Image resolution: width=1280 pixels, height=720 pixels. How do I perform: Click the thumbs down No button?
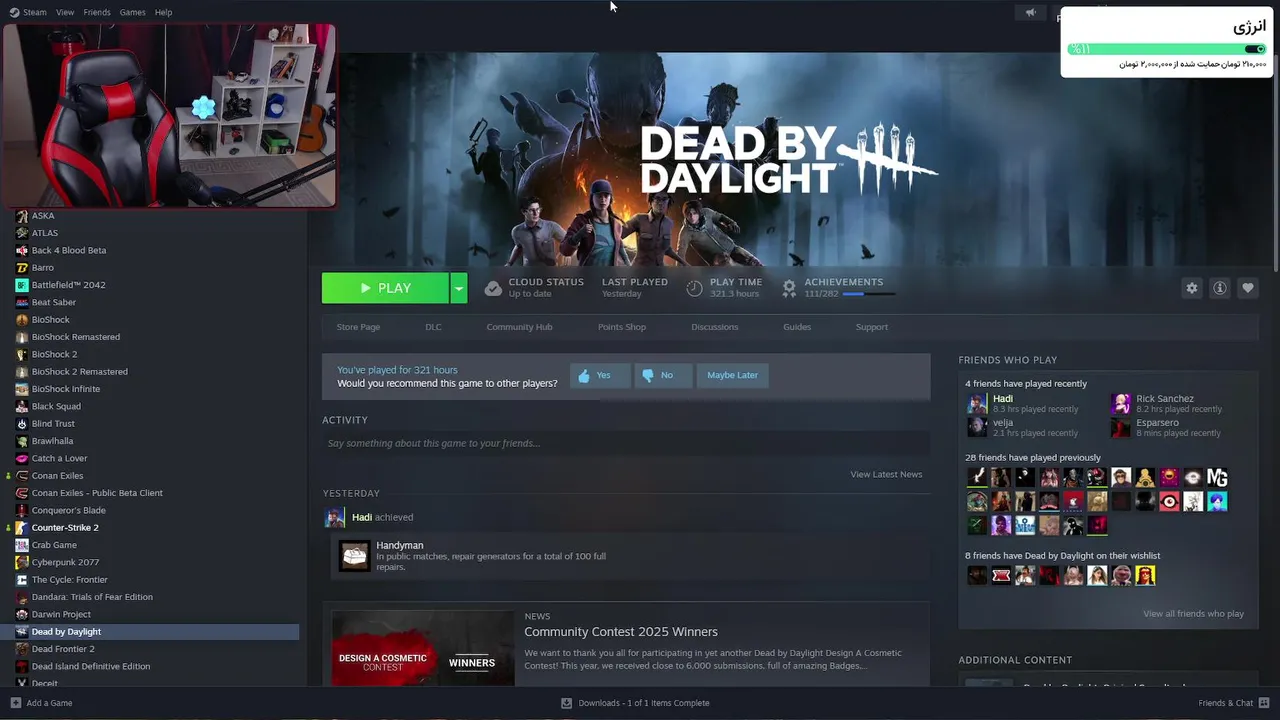(x=663, y=375)
